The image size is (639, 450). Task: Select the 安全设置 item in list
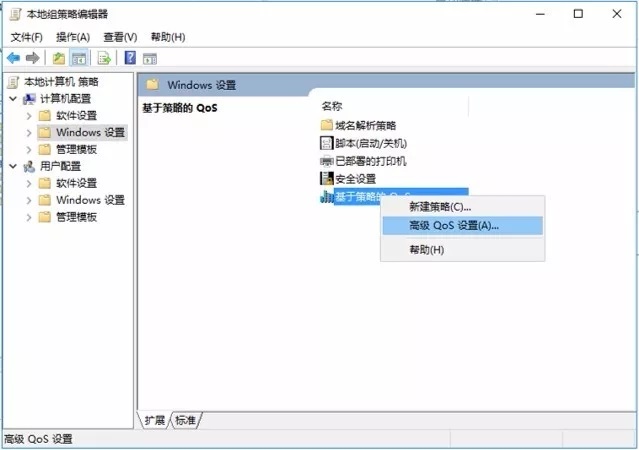[x=355, y=178]
